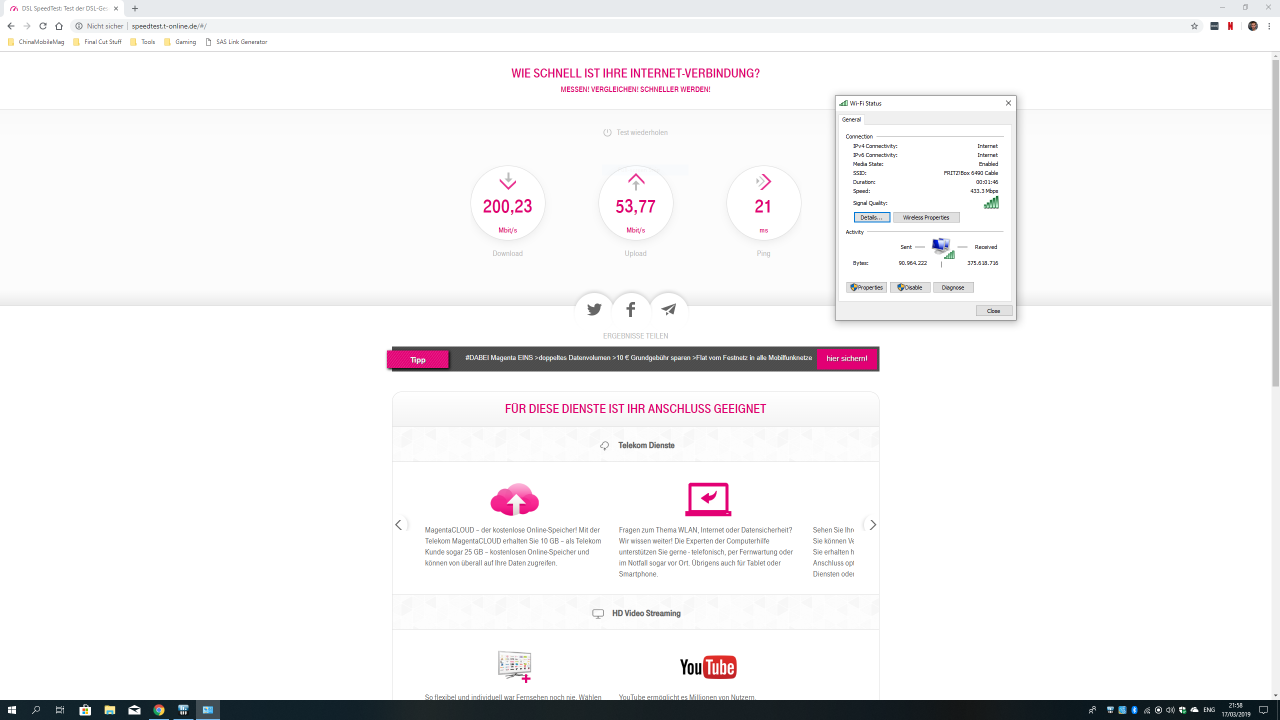Viewport: 1280px width, 720px height.
Task: Click the 'hier sichern!' button
Action: pyautogui.click(x=848, y=358)
